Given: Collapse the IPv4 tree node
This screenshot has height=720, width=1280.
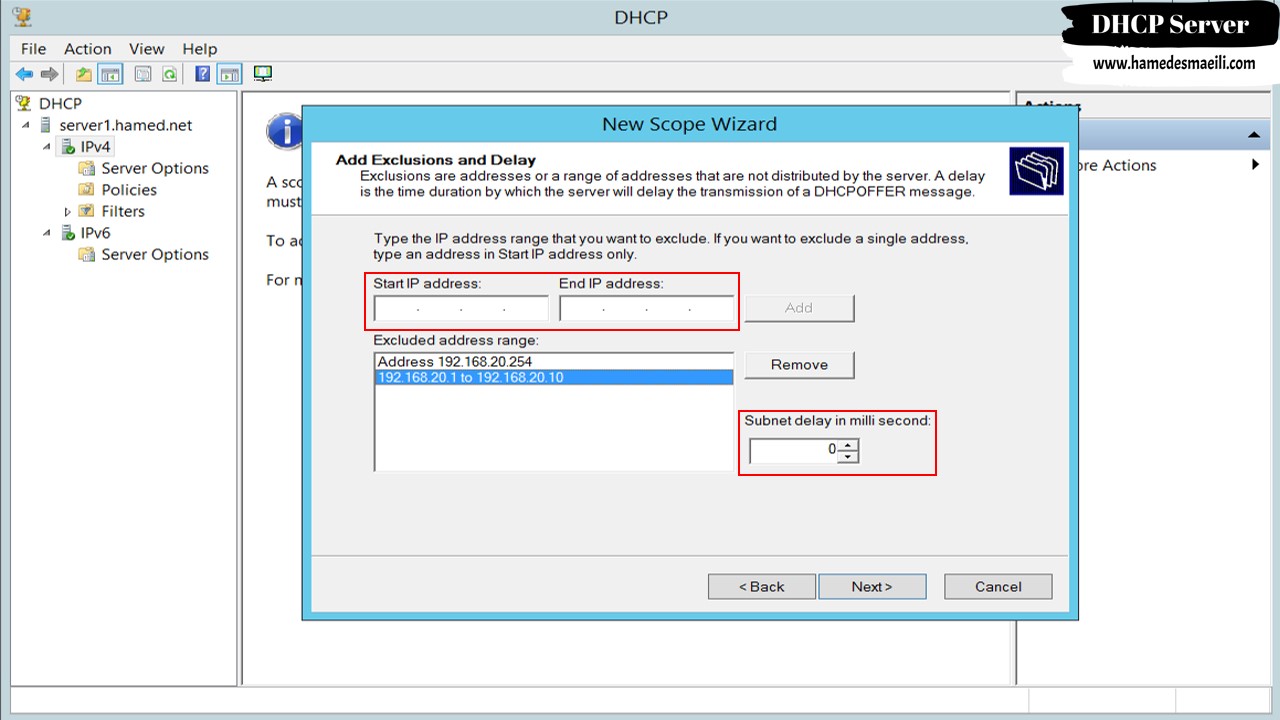Looking at the screenshot, I should [x=47, y=147].
